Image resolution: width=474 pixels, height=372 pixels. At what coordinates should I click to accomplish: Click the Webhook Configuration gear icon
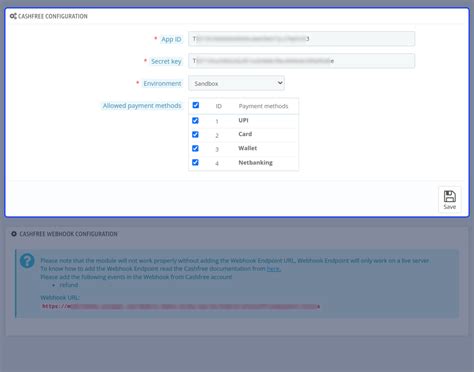coord(14,234)
